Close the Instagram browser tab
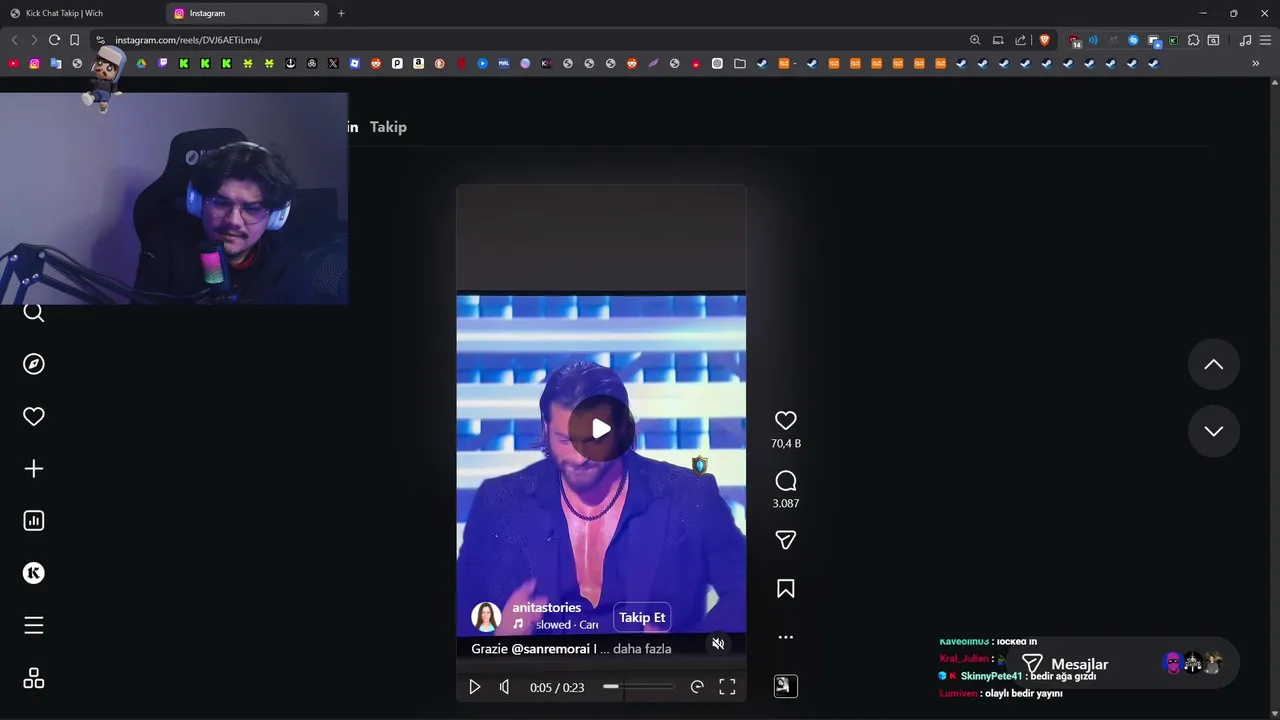This screenshot has width=1280, height=720. pyautogui.click(x=317, y=13)
